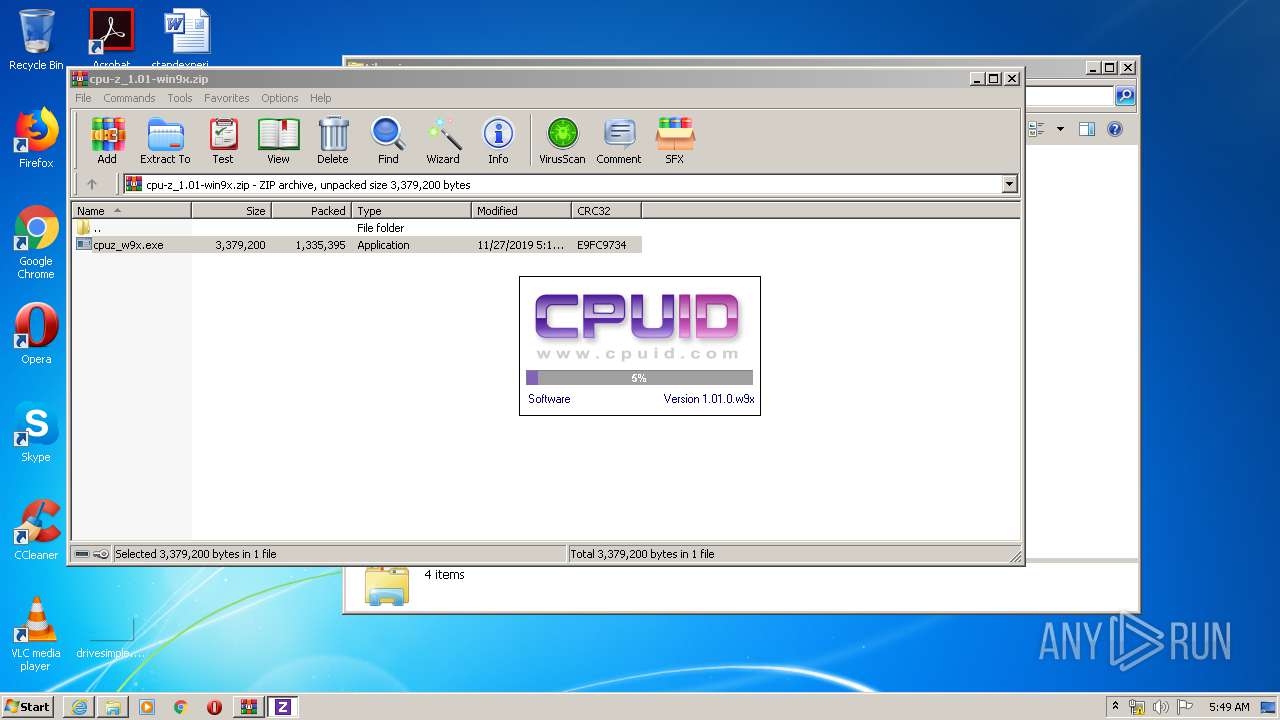Click the Comment toolbar icon

point(619,140)
